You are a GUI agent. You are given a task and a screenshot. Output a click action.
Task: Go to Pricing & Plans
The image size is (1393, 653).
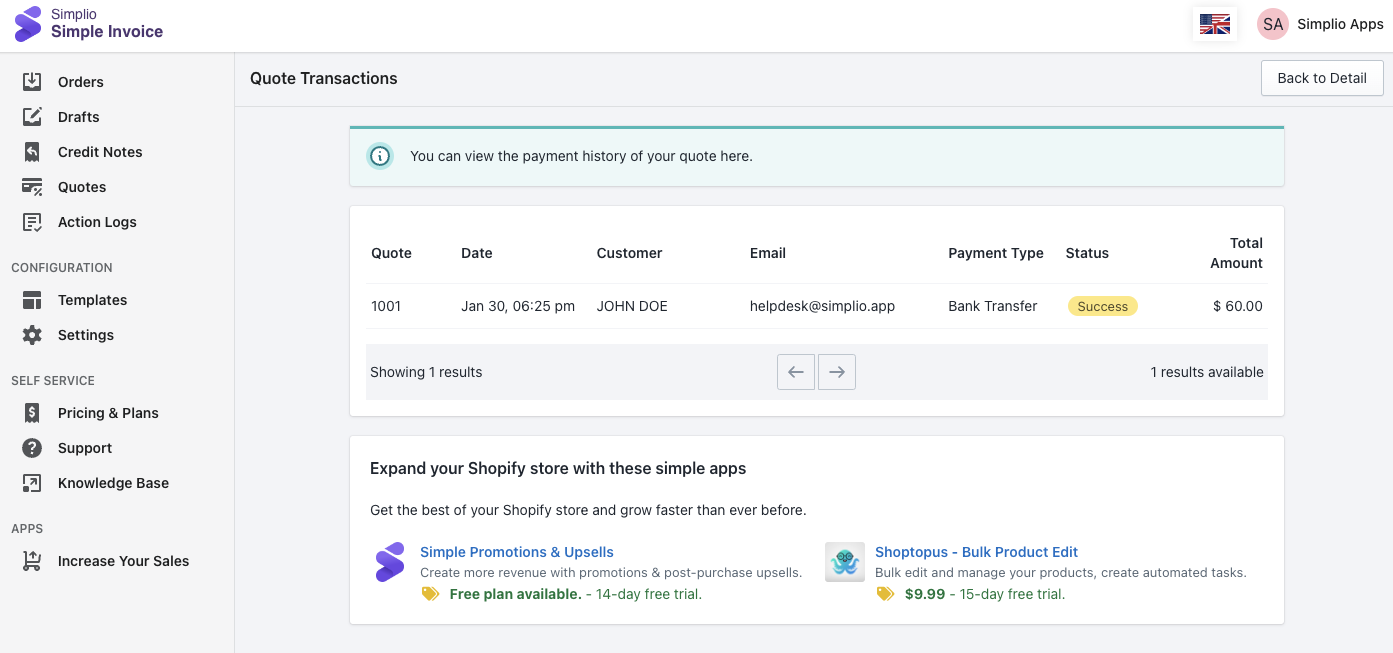pyautogui.click(x=108, y=413)
